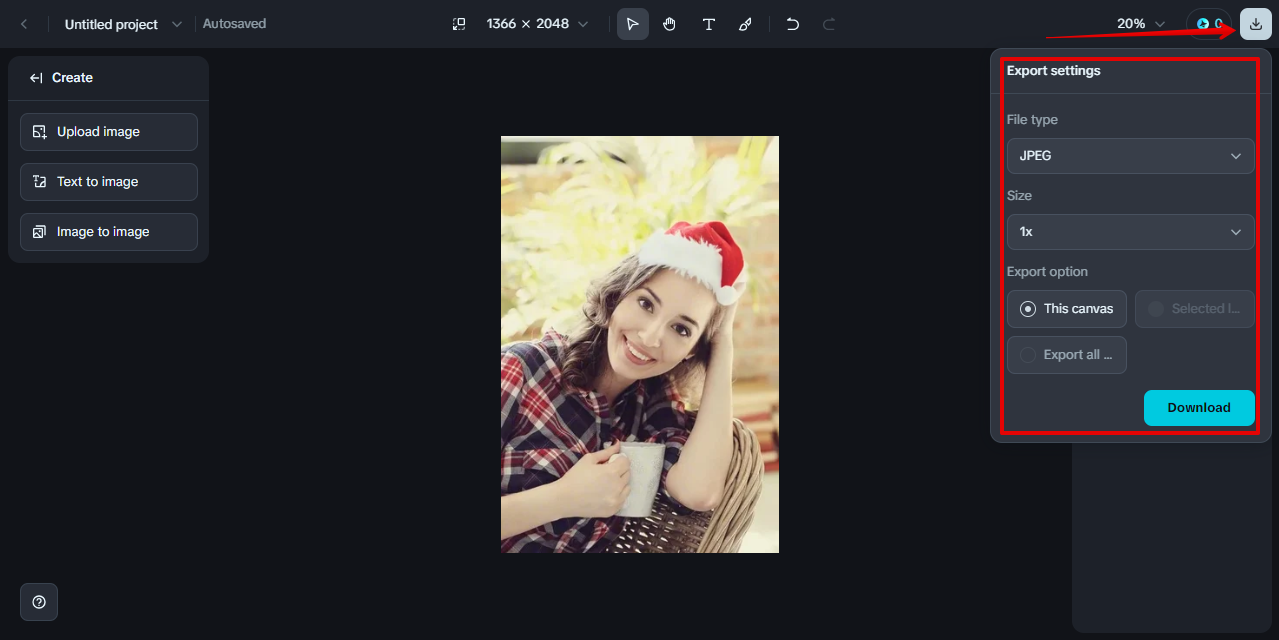Collapse the Create panel with arrow
Image resolution: width=1279 pixels, height=640 pixels.
coord(36,78)
